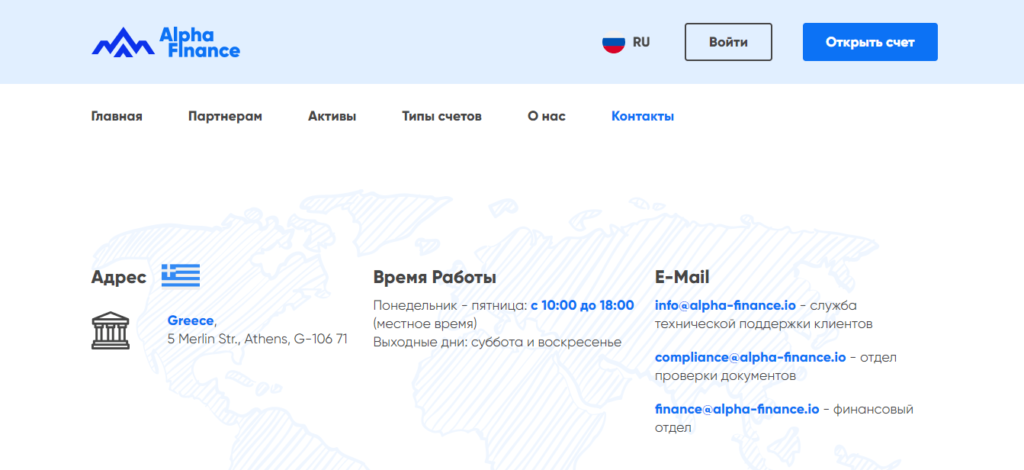Click the Greek flag icon
The height and width of the screenshot is (470, 1024).
tap(181, 275)
